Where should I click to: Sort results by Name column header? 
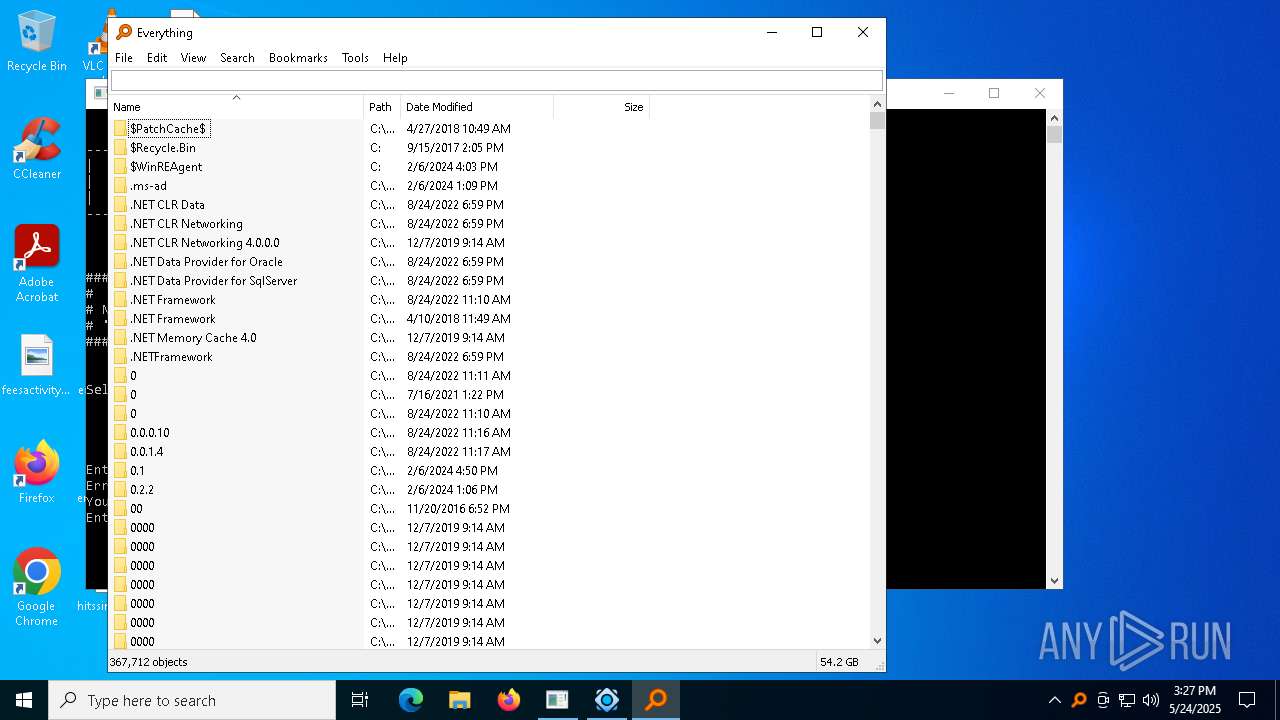click(x=237, y=107)
